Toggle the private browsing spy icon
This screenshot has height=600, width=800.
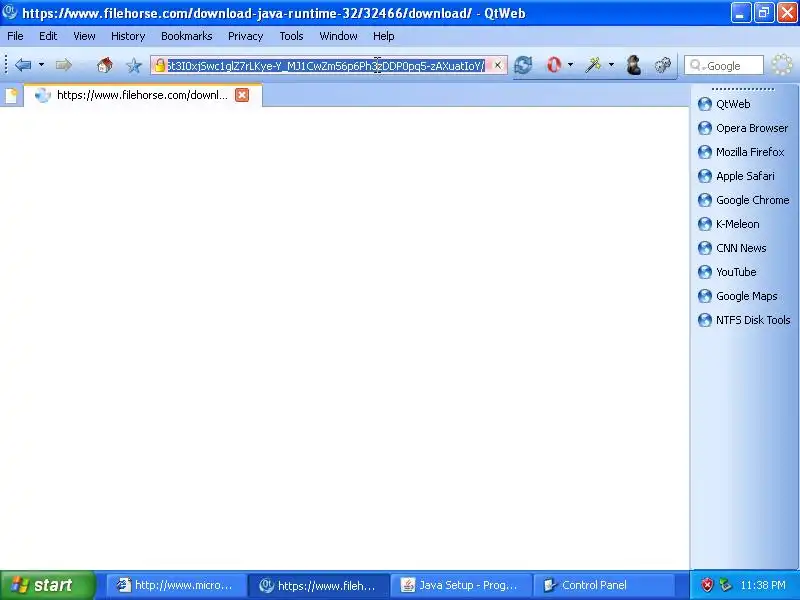click(634, 65)
